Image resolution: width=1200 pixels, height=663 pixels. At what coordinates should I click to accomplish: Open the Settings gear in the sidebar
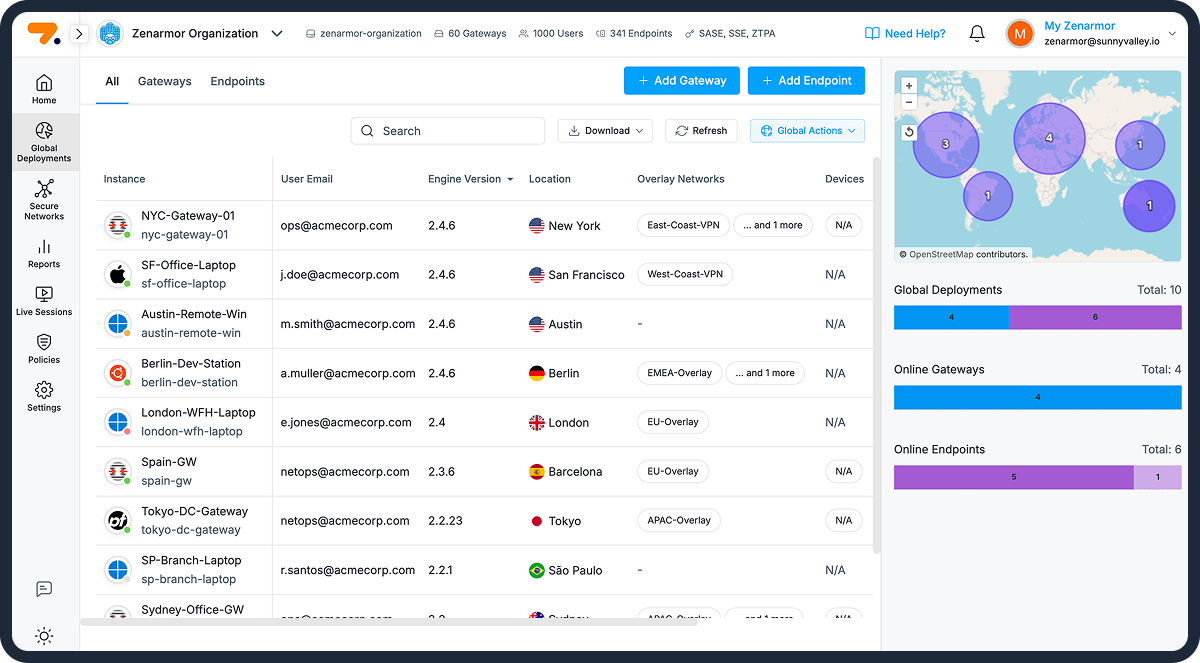tap(44, 397)
